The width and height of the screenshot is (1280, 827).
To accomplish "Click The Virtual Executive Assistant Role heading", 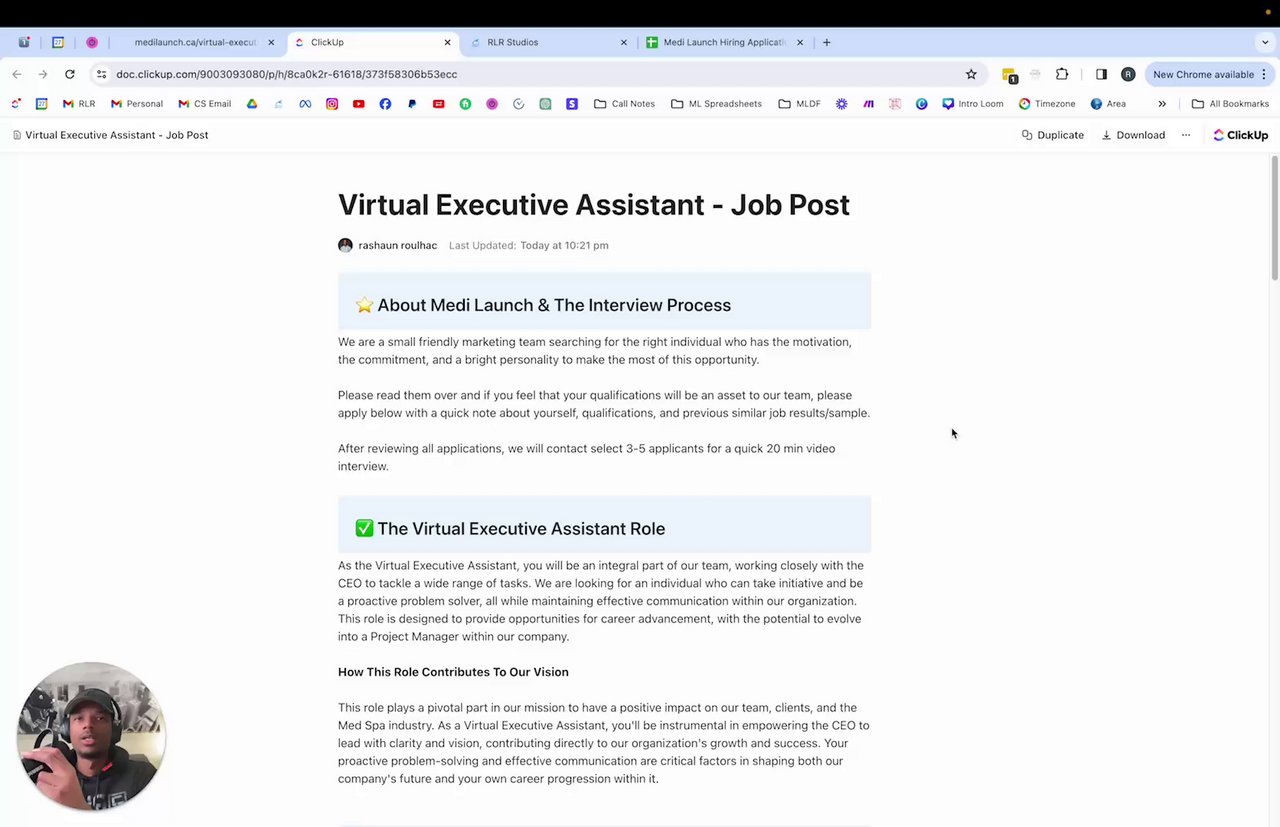I will tap(521, 529).
